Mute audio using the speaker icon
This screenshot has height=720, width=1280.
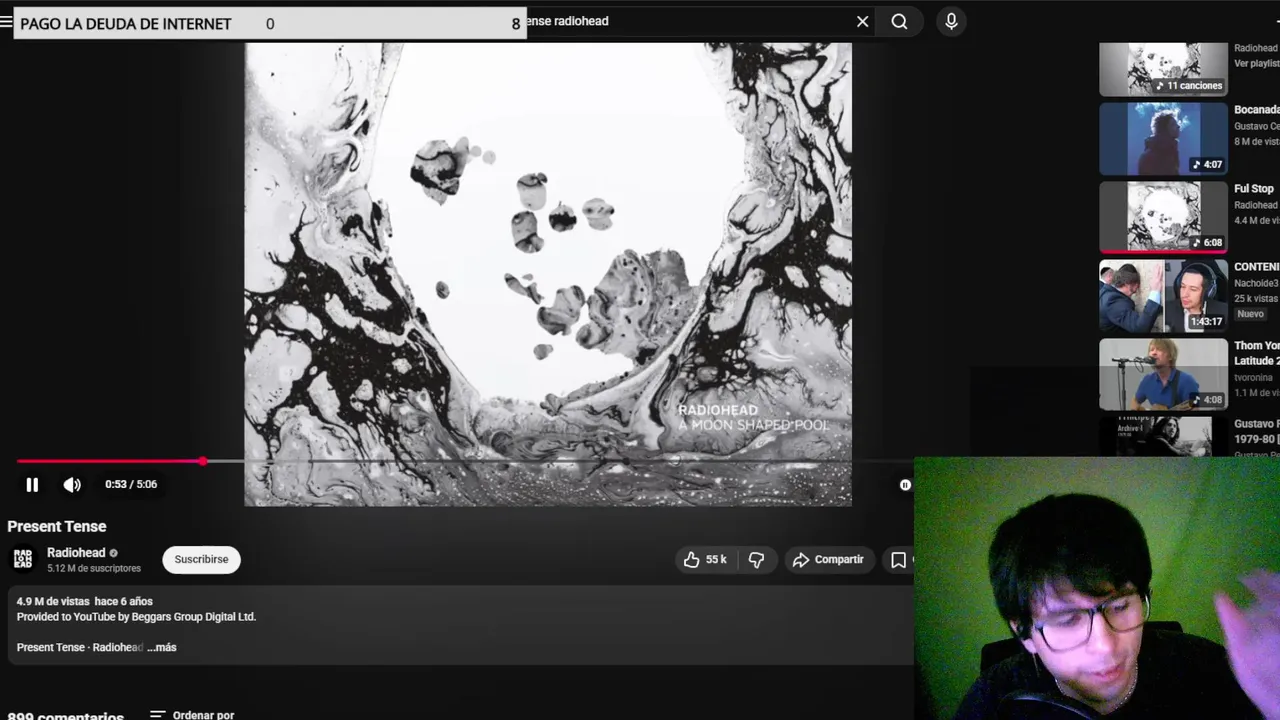72,485
